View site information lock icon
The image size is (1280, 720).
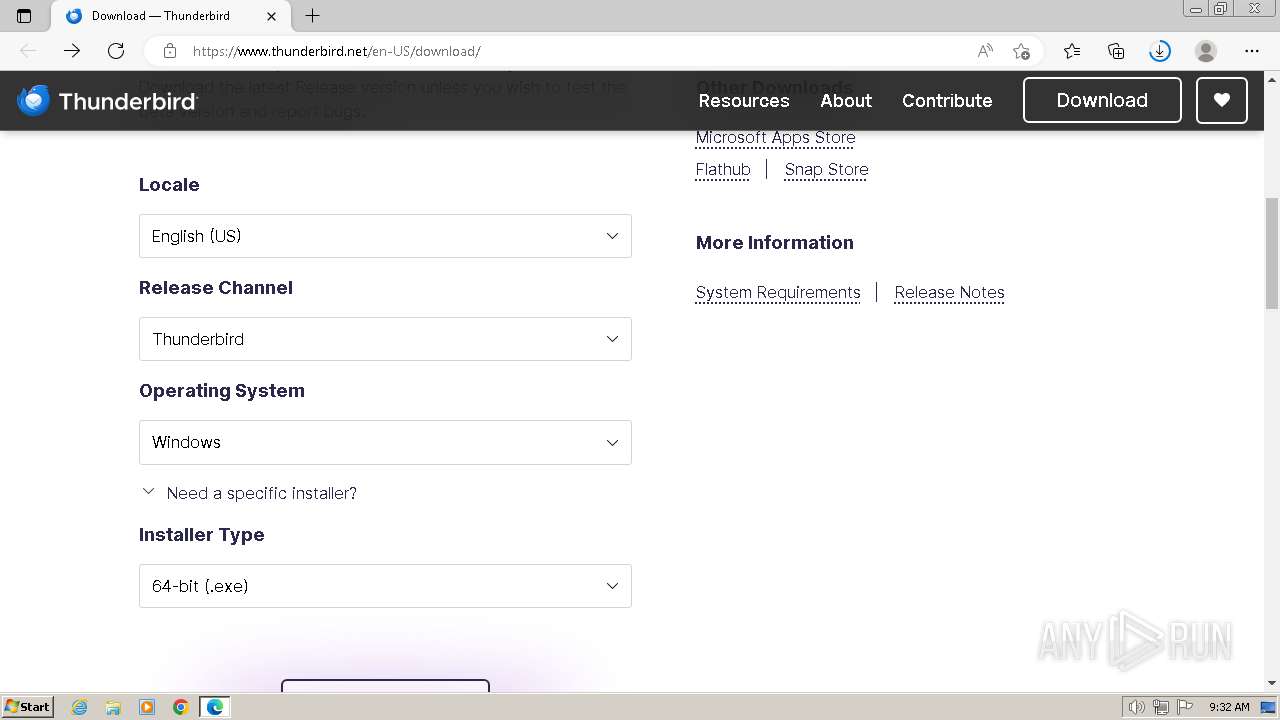(170, 51)
